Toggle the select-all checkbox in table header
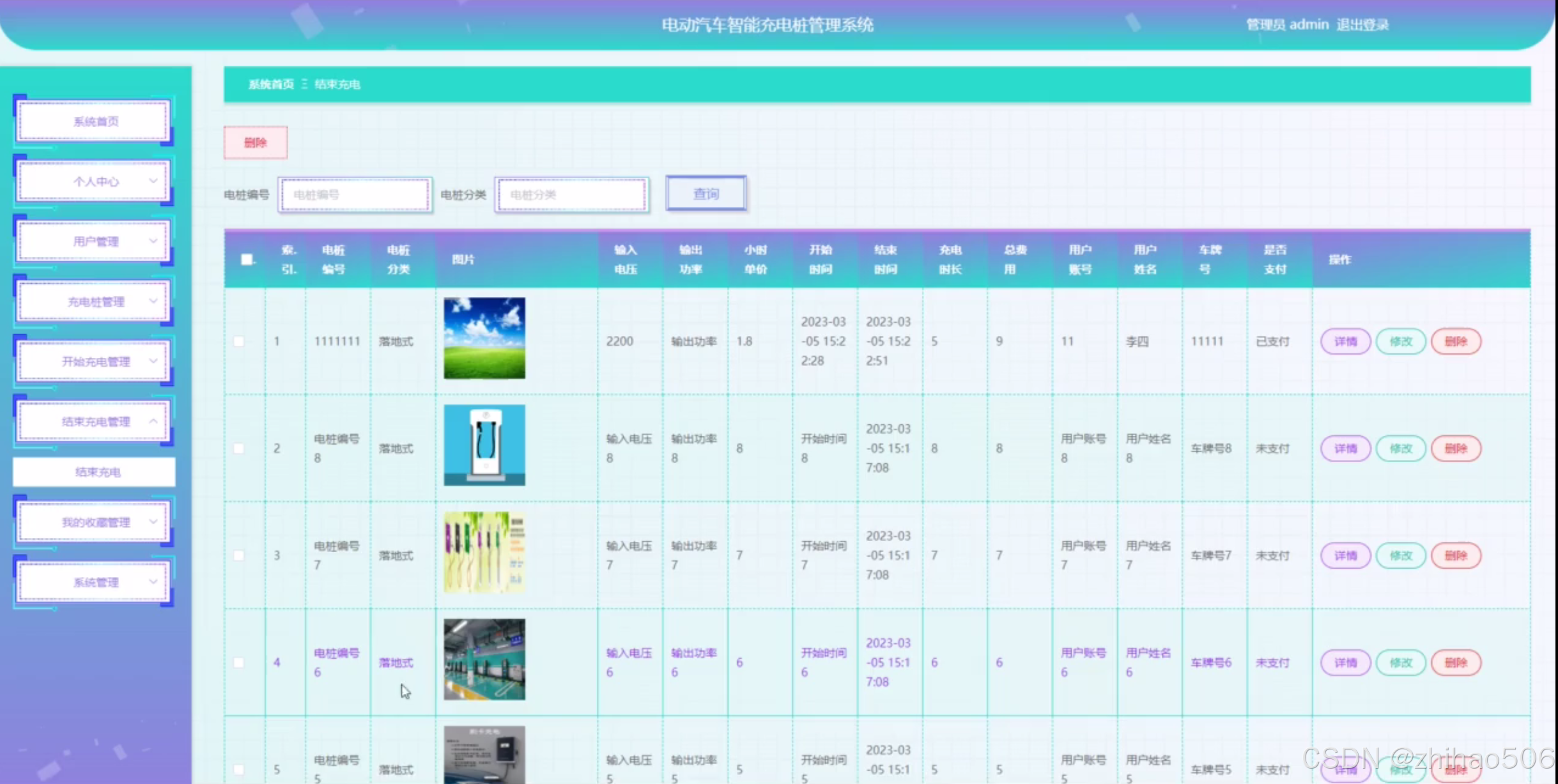 click(247, 259)
